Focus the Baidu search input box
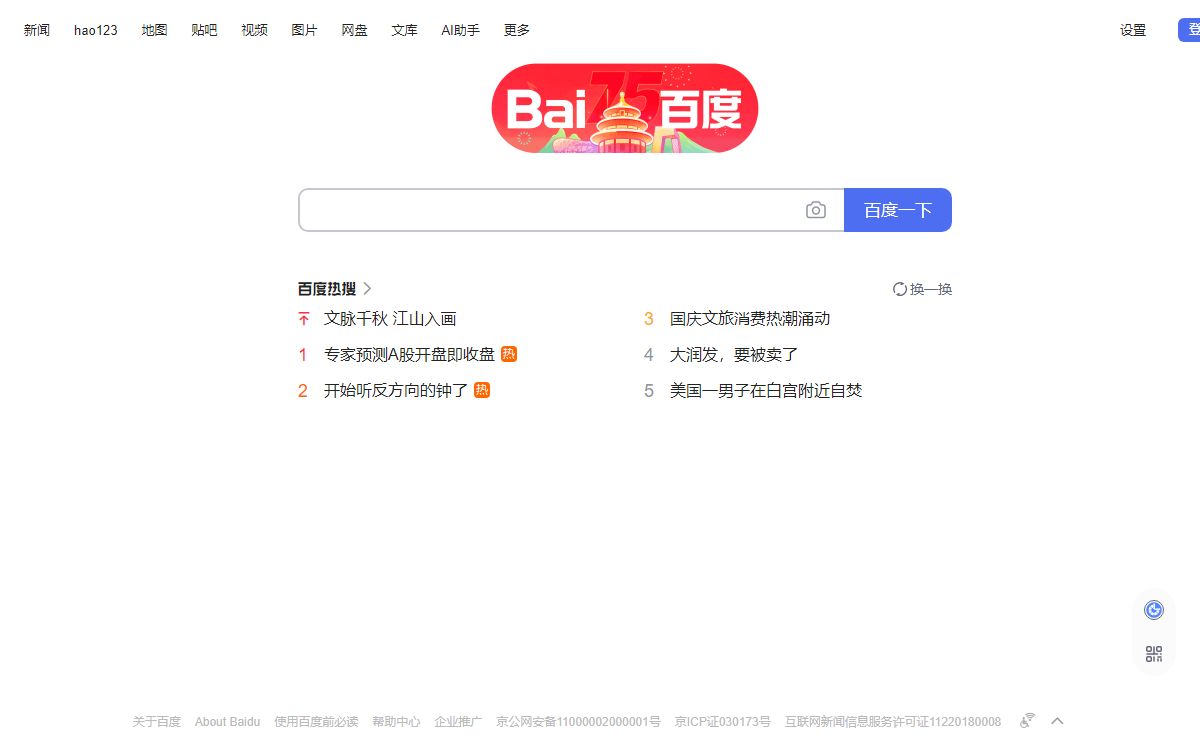 571,210
